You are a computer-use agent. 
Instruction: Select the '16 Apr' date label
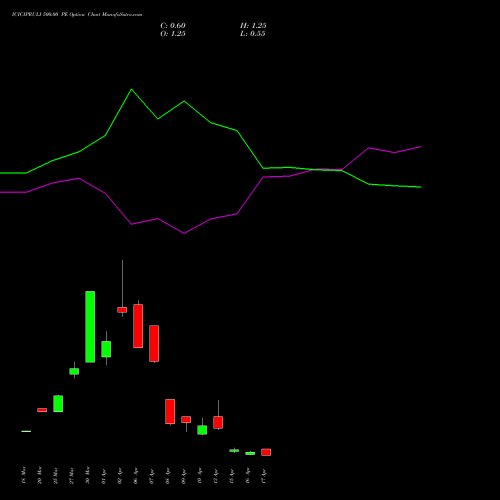click(248, 475)
